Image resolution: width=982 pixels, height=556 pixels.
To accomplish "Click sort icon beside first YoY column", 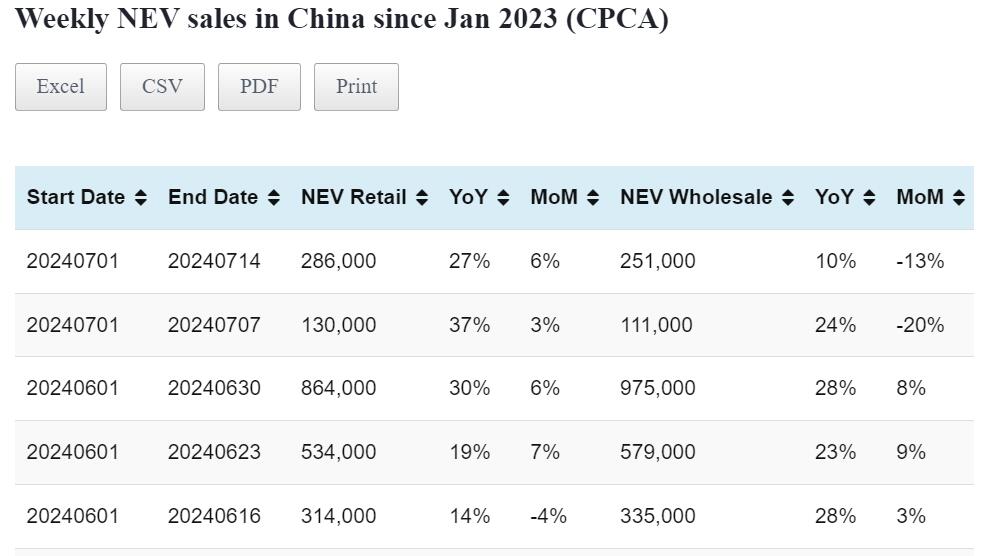I will coord(503,198).
